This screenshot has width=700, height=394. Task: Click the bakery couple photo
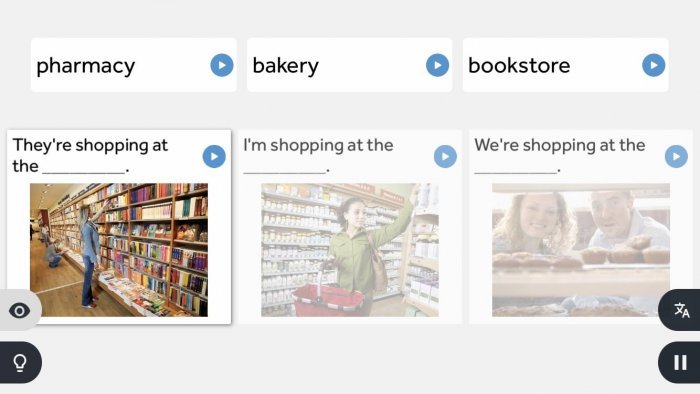point(581,250)
